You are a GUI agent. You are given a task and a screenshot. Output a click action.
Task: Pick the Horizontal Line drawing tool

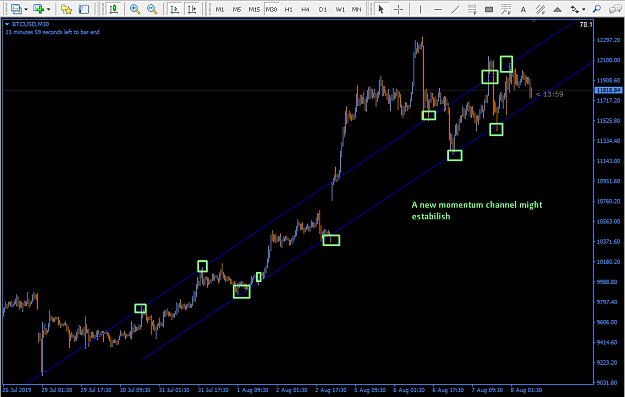pos(438,9)
